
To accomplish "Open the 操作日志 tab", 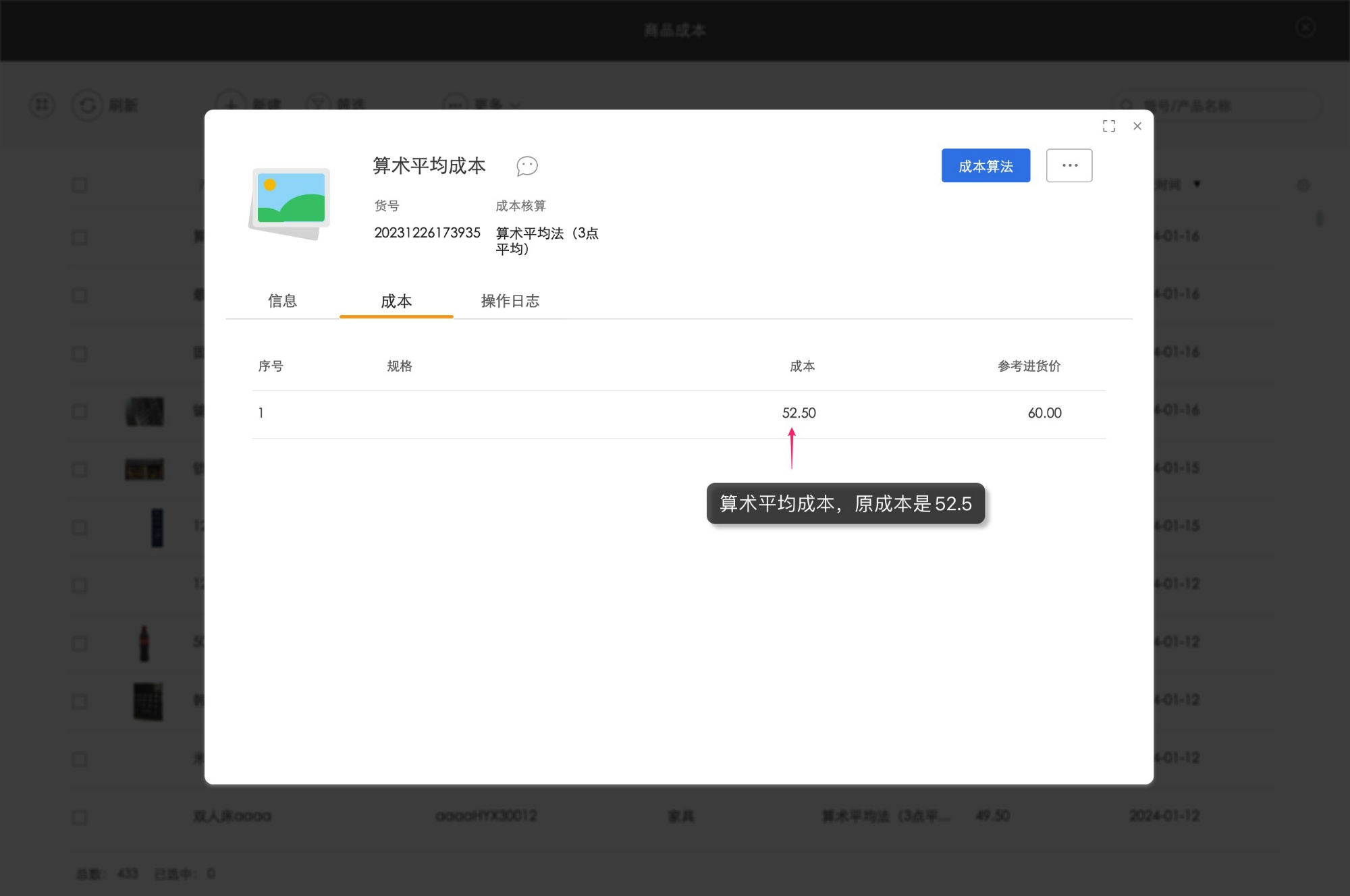I will tap(510, 301).
